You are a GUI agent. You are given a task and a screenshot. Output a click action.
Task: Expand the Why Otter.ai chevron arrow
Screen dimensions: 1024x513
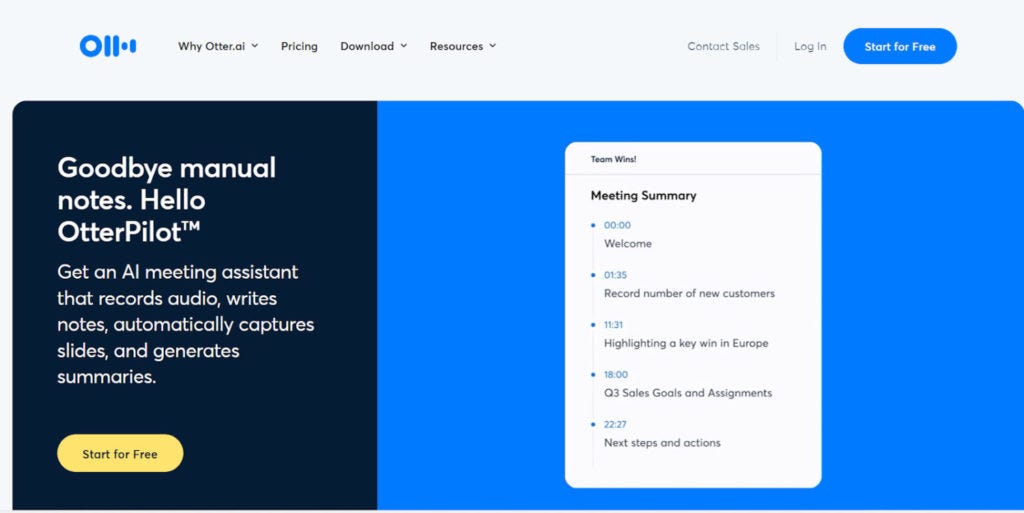pyautogui.click(x=255, y=46)
